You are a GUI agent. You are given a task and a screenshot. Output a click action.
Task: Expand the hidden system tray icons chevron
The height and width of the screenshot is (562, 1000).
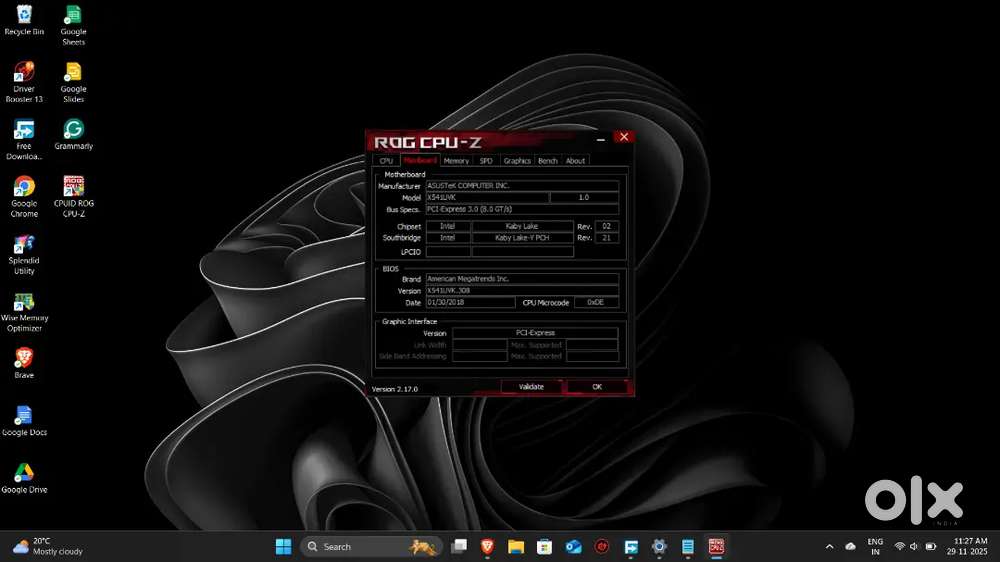(x=829, y=547)
